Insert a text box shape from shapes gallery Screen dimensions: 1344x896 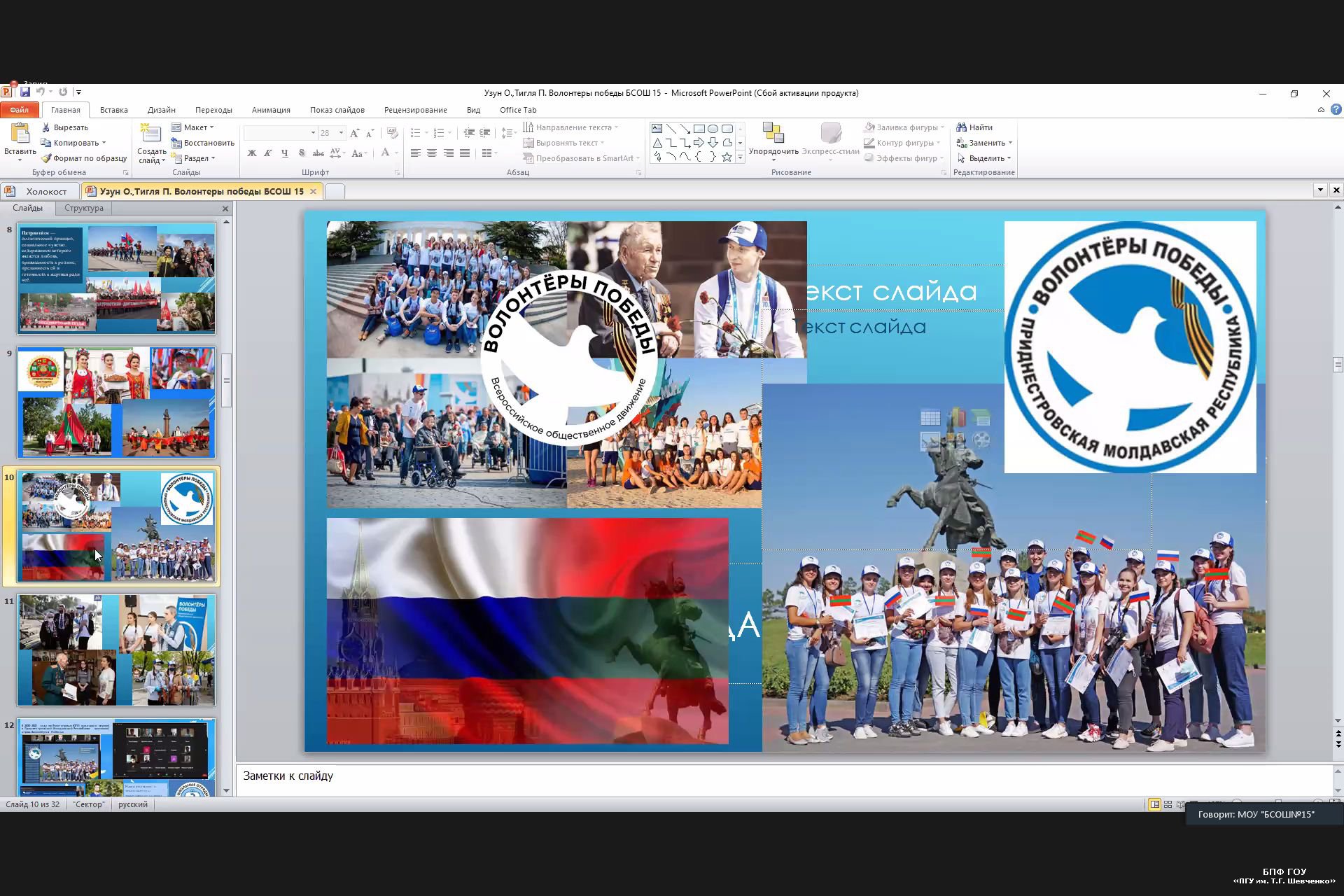click(657, 129)
